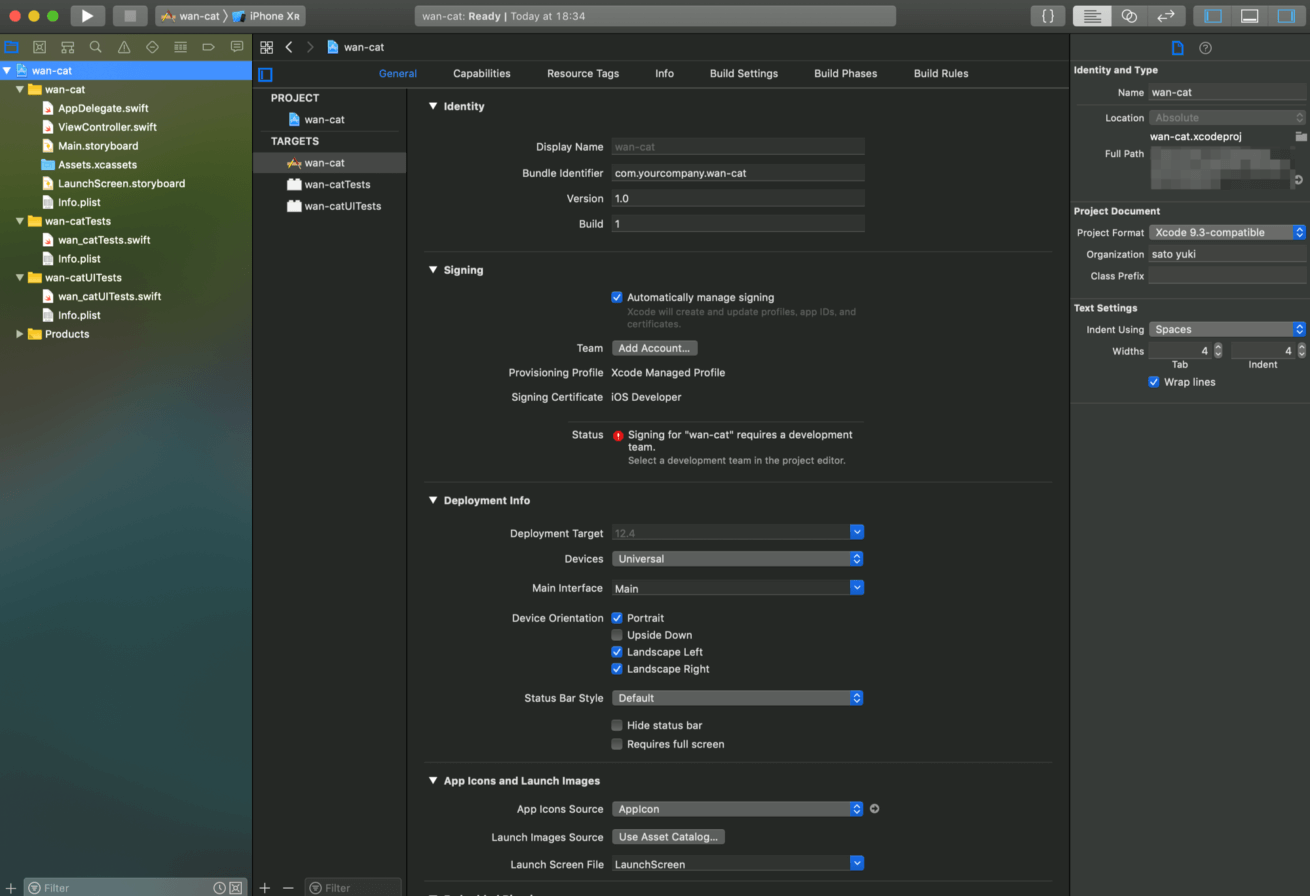Check Hide status bar option
The height and width of the screenshot is (896, 1310).
click(617, 725)
